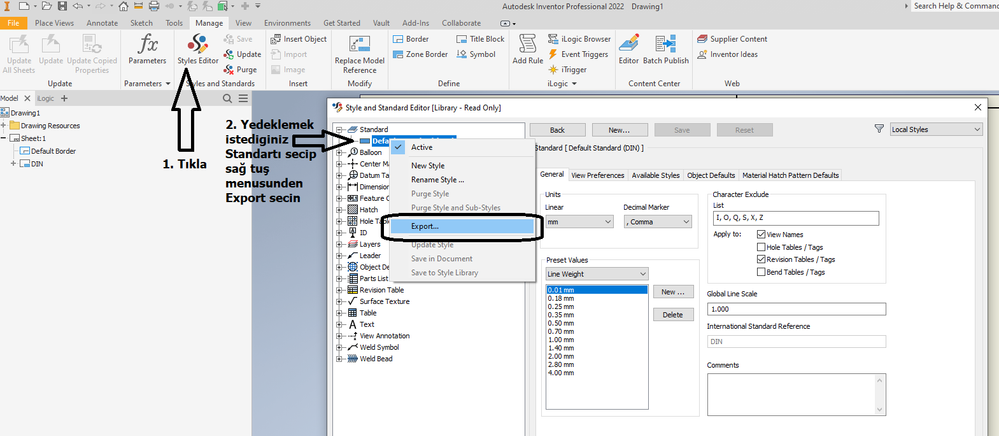Click the Purge styles icon
This screenshot has height=436, width=999.
pyautogui.click(x=240, y=69)
